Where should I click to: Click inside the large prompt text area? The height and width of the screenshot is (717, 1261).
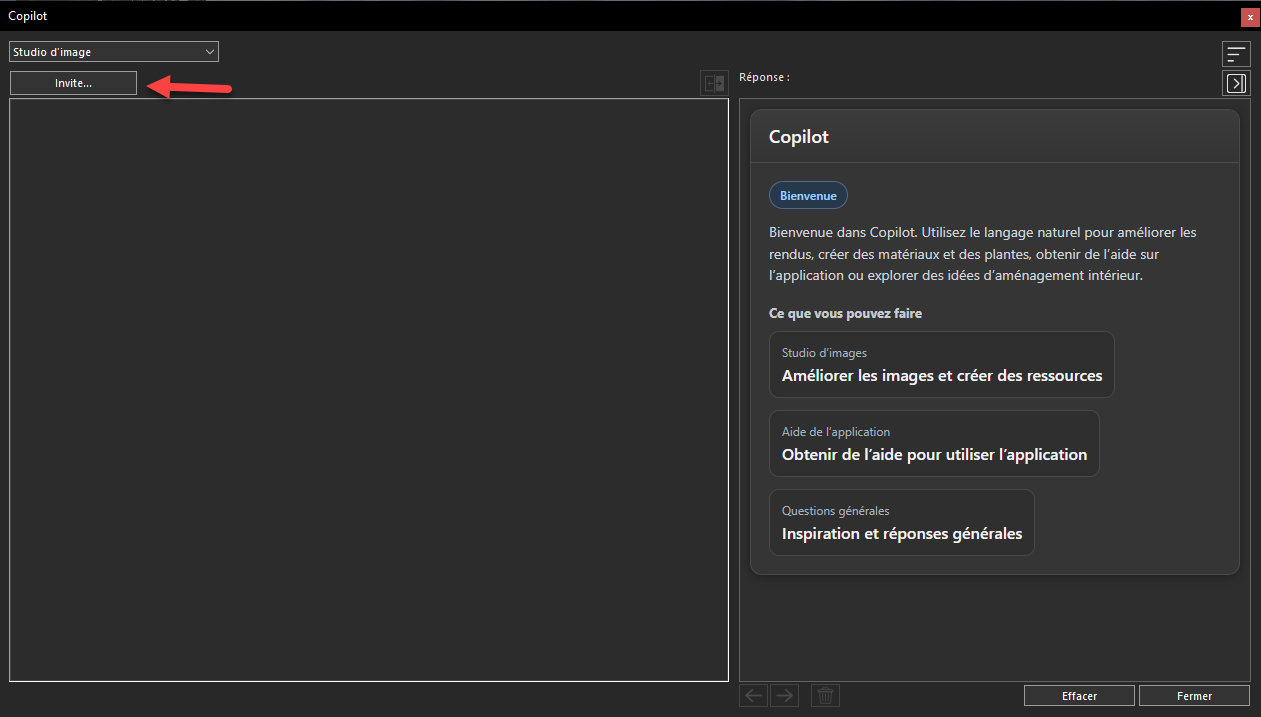(x=369, y=390)
